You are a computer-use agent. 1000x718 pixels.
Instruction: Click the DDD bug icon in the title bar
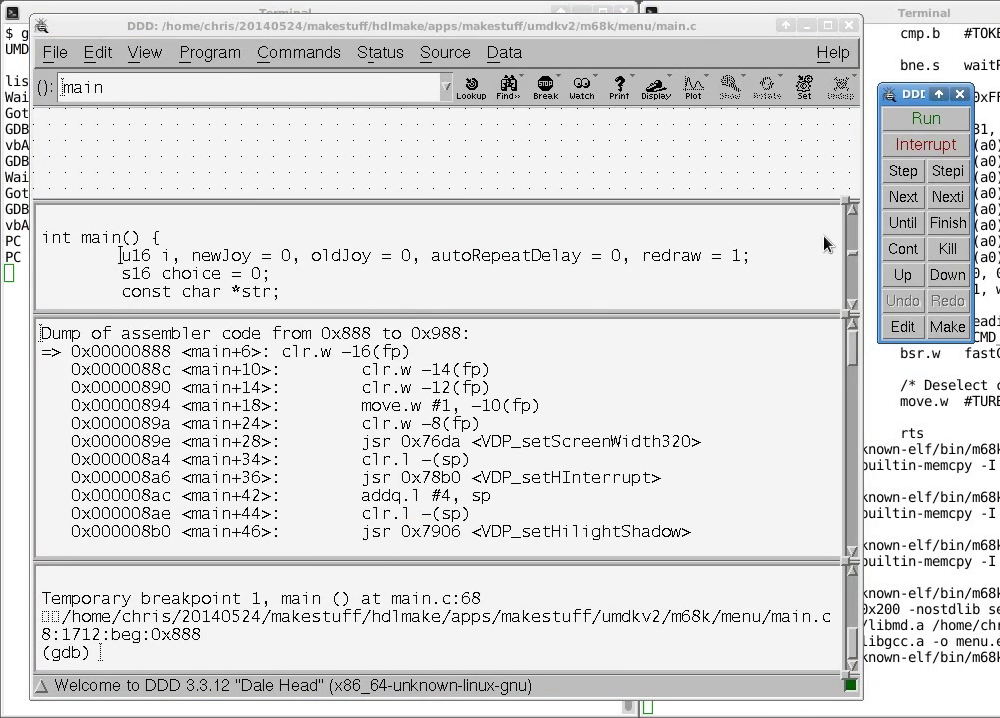[41, 26]
